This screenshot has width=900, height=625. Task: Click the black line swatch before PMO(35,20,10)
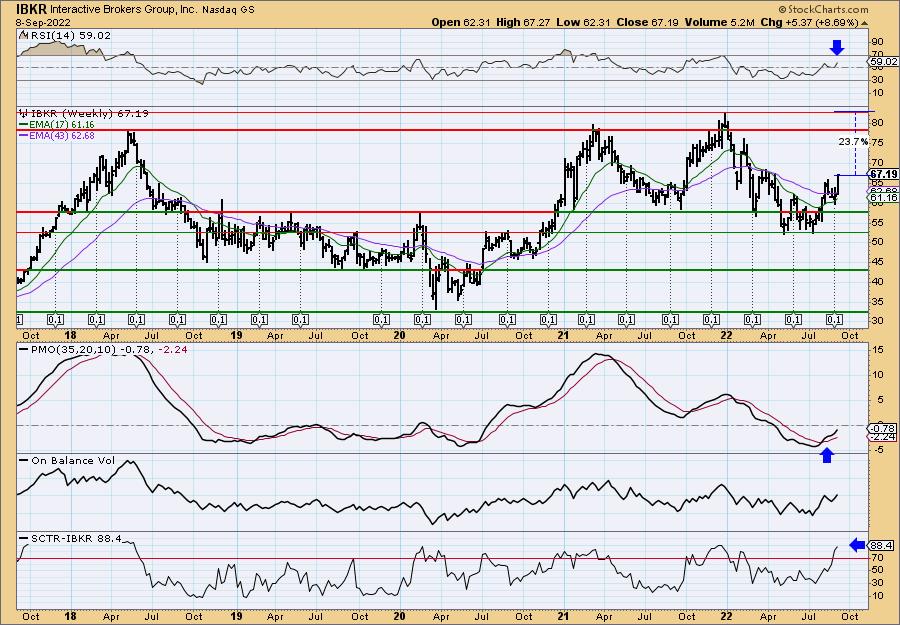23,350
